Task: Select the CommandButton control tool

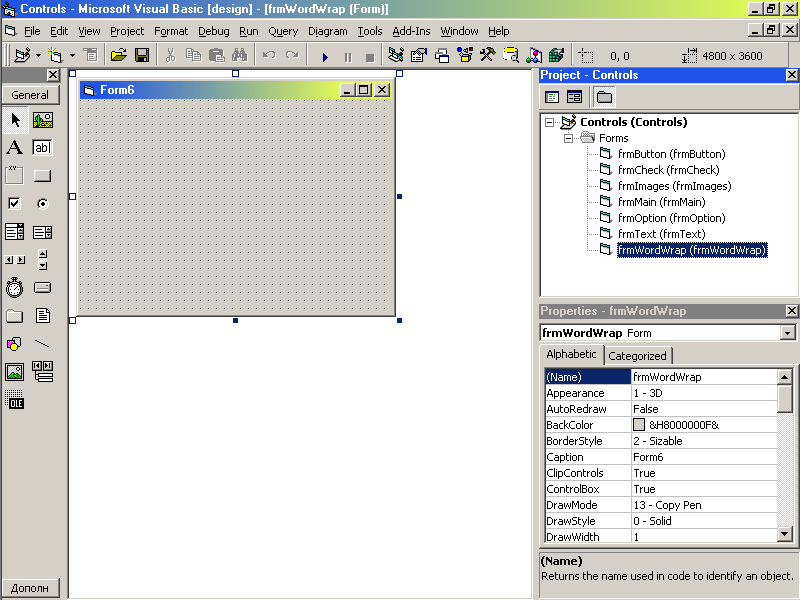Action: [x=43, y=176]
